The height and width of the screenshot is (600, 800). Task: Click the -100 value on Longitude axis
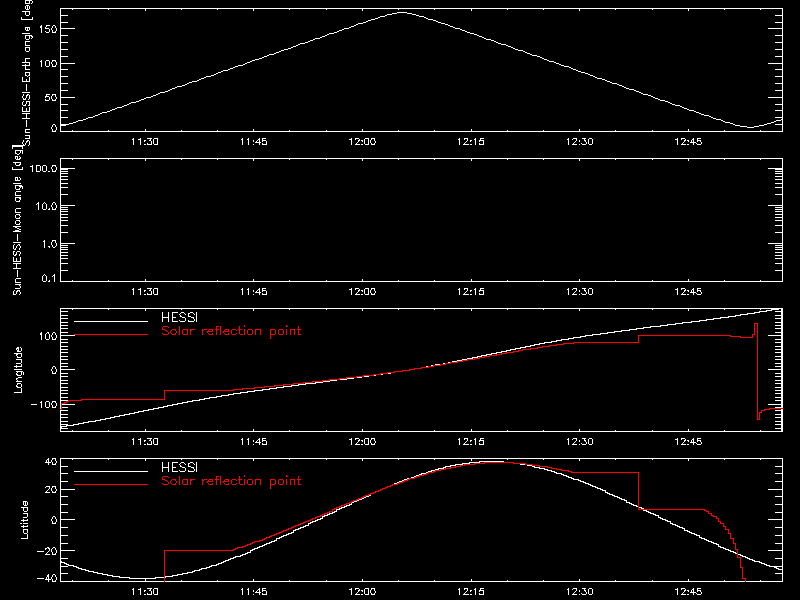(x=44, y=404)
